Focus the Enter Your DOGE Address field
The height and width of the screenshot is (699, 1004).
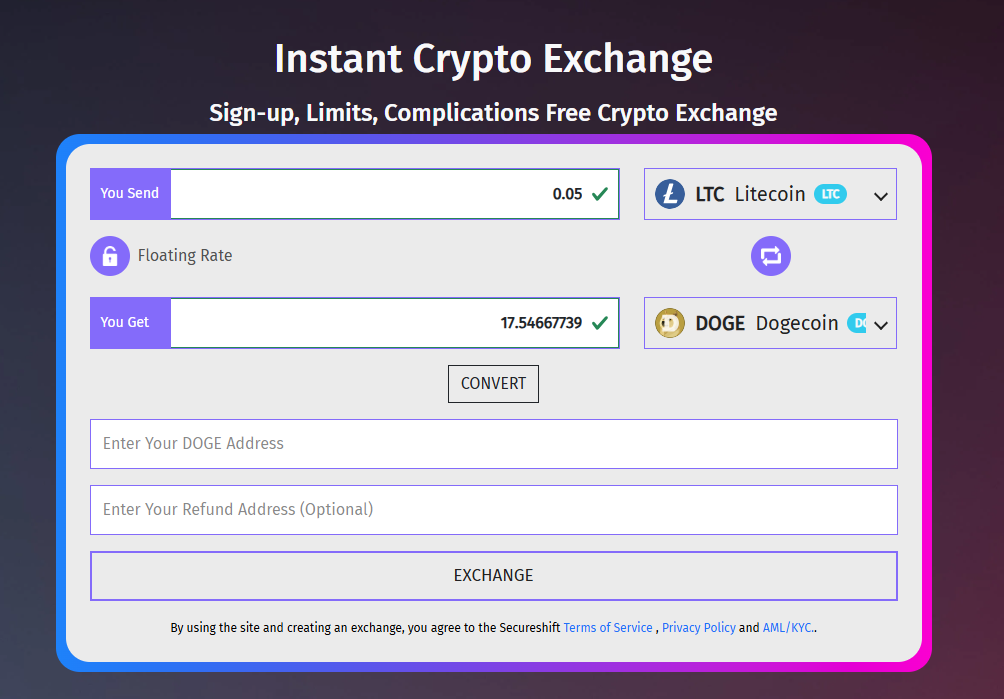click(x=494, y=444)
